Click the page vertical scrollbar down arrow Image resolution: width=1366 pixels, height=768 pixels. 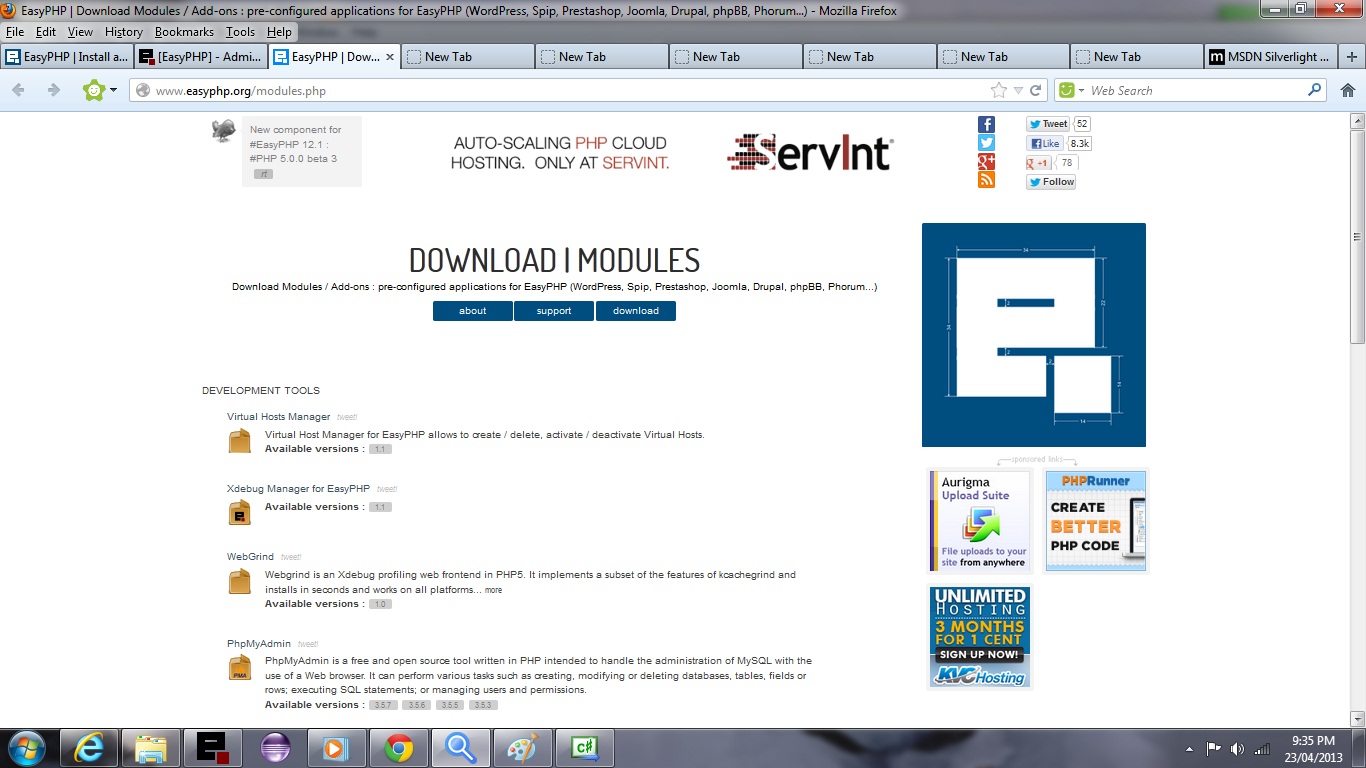(1357, 718)
